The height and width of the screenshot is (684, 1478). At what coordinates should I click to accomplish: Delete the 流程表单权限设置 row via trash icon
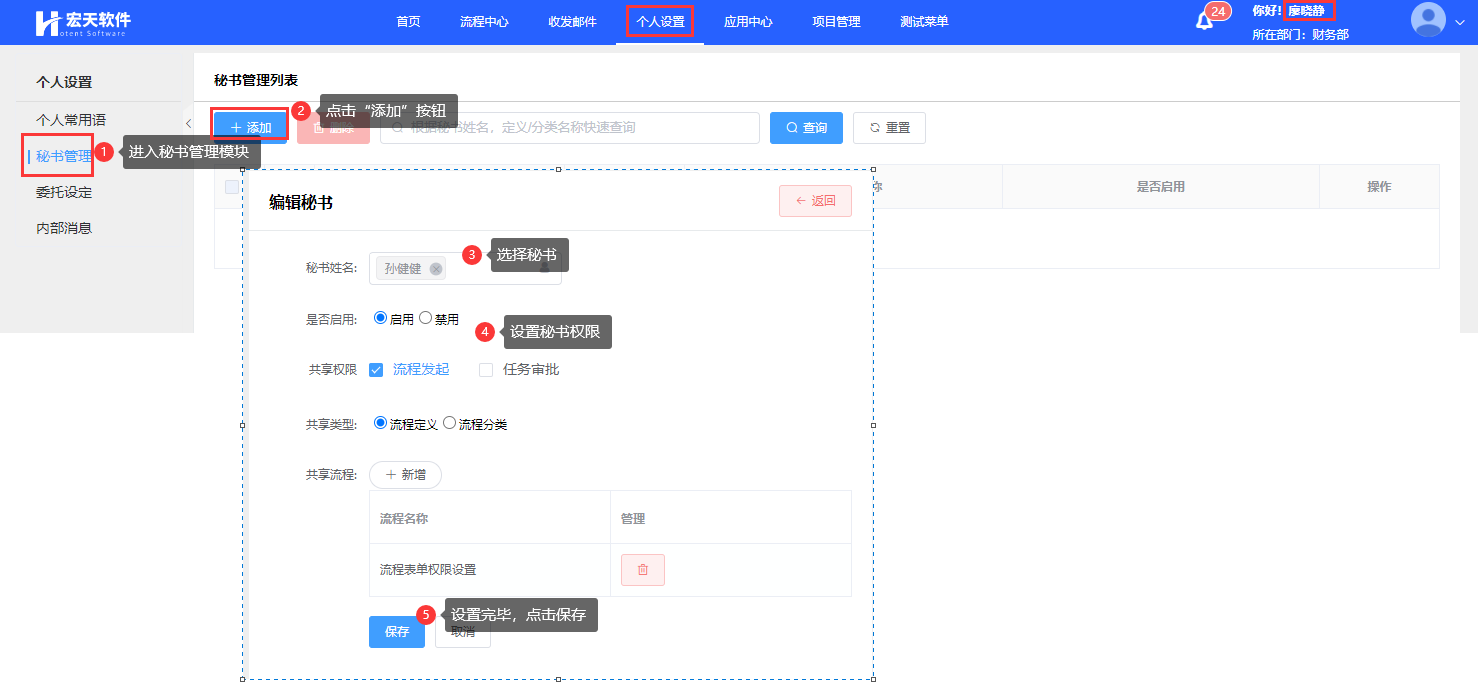(642, 570)
